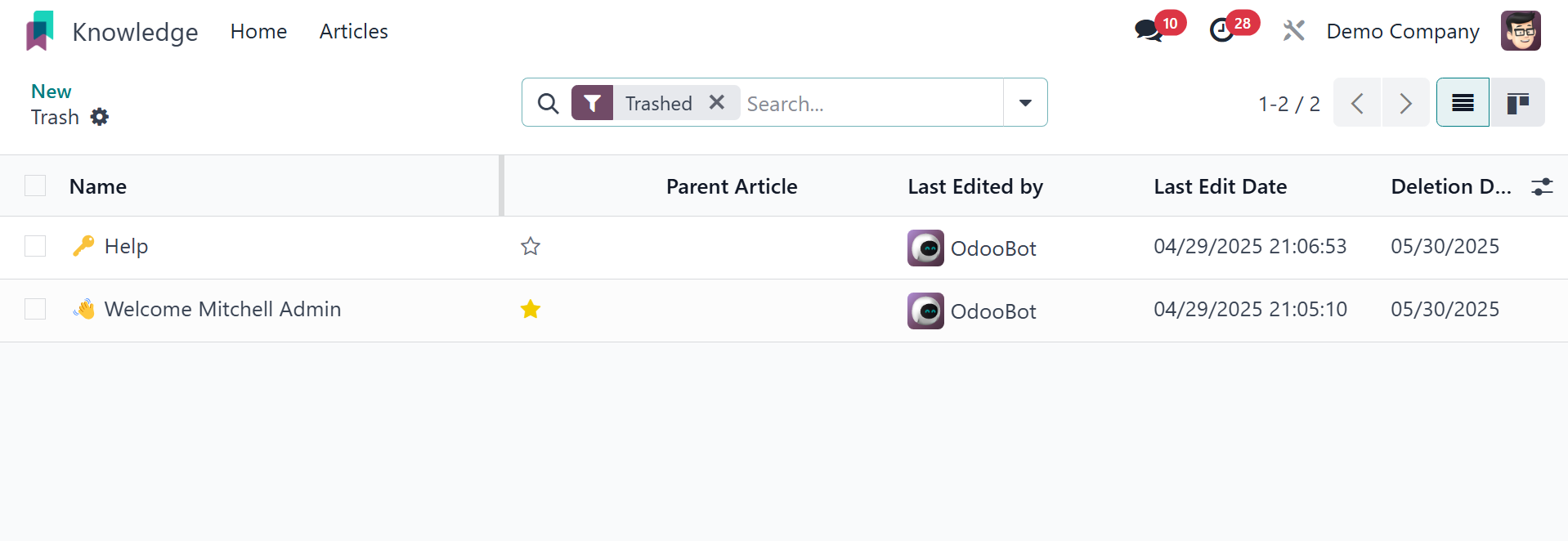The image size is (1568, 541).
Task: Tick the Welcome Mitchell Admin row checkbox
Action: (x=35, y=309)
